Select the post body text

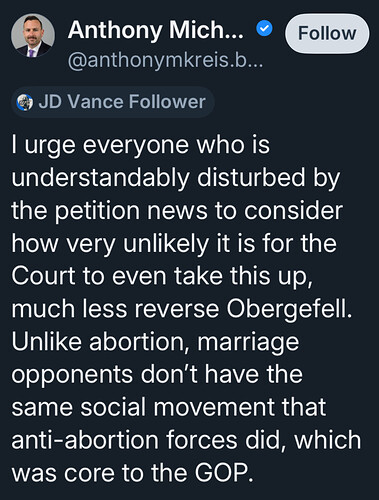coord(186,308)
